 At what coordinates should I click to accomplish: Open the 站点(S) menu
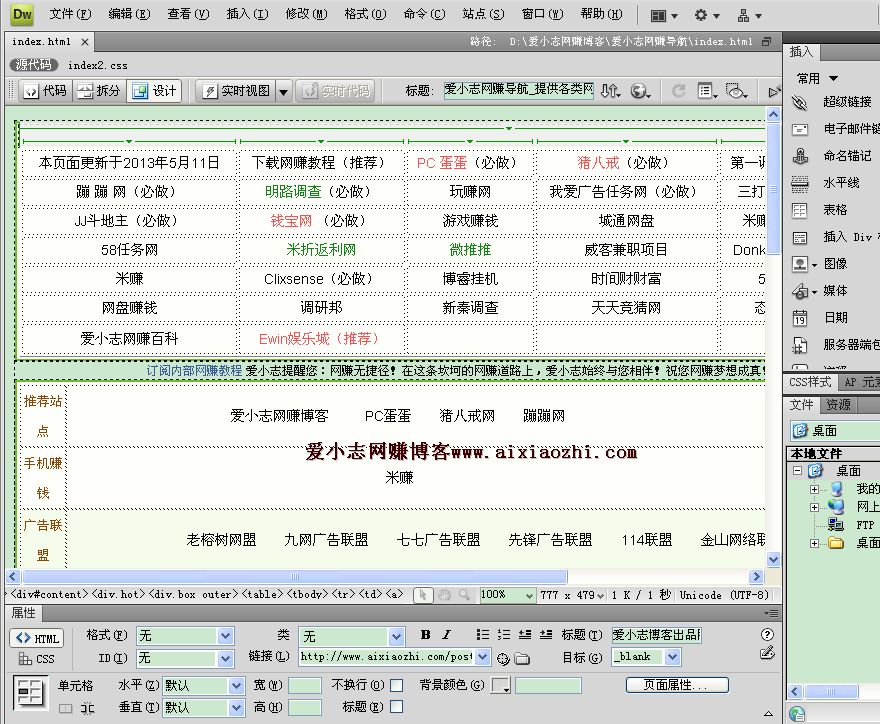[483, 14]
